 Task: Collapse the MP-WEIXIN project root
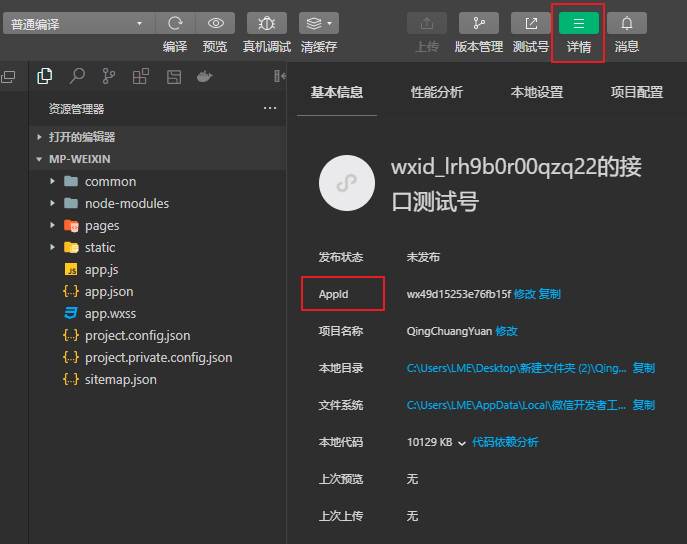coord(158,159)
